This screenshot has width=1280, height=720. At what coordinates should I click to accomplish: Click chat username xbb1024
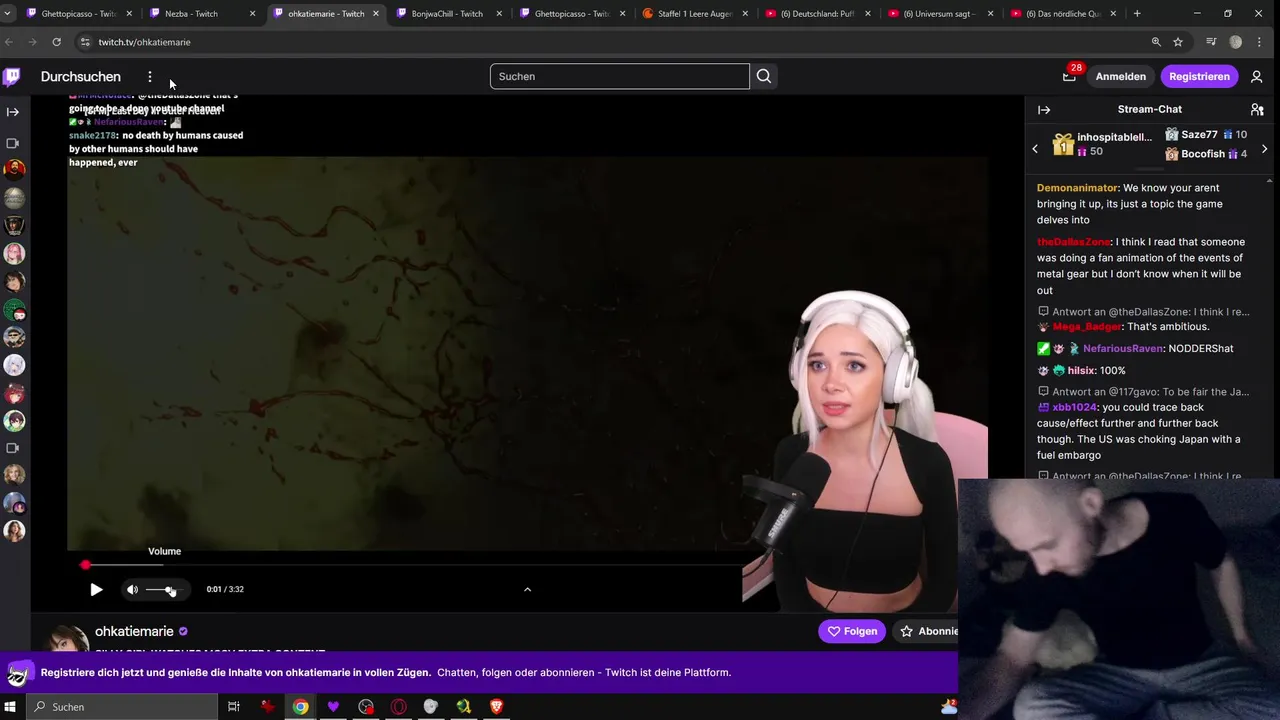tap(1074, 408)
